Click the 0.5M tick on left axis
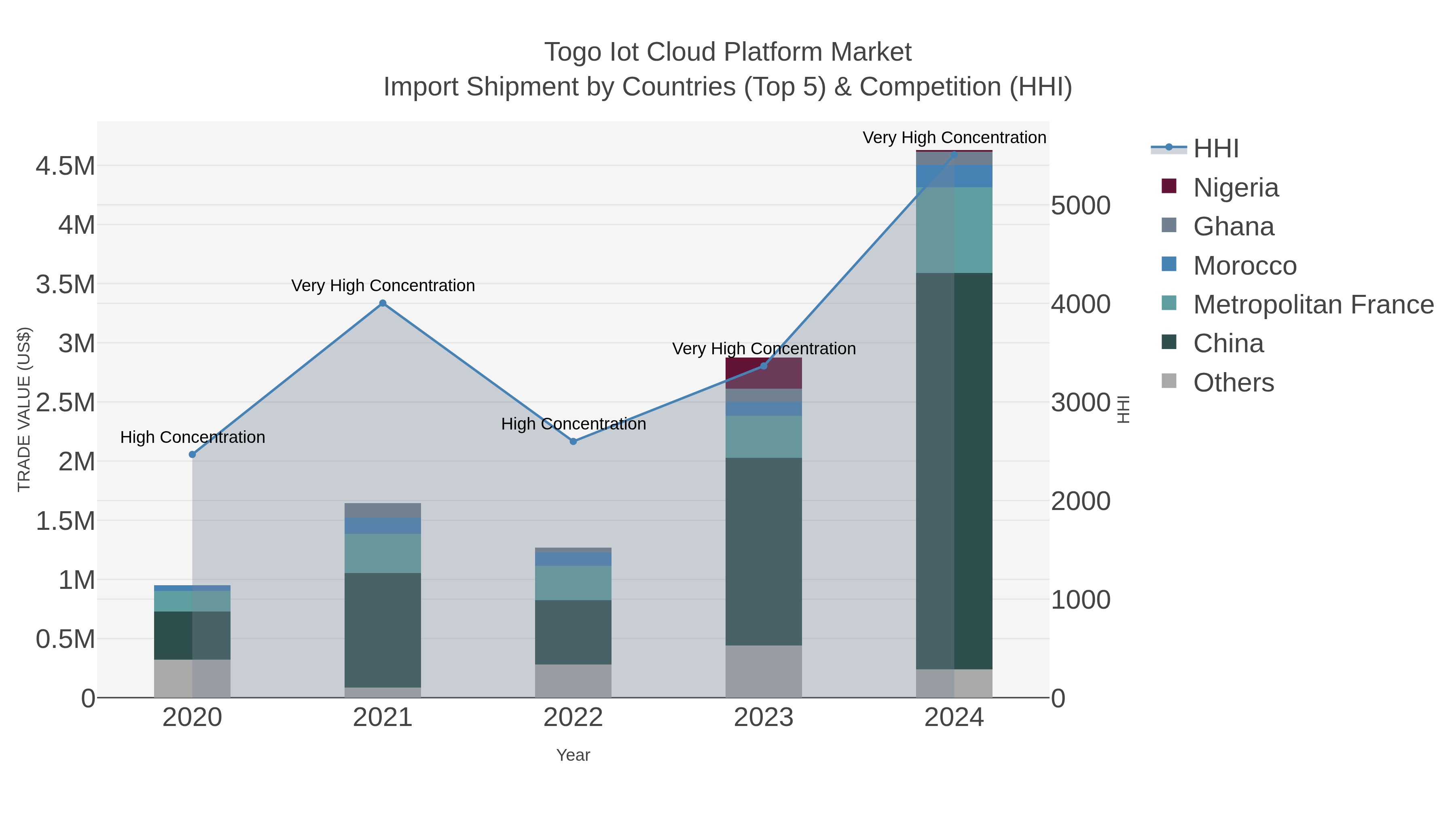Image resolution: width=1456 pixels, height=819 pixels. pos(66,639)
